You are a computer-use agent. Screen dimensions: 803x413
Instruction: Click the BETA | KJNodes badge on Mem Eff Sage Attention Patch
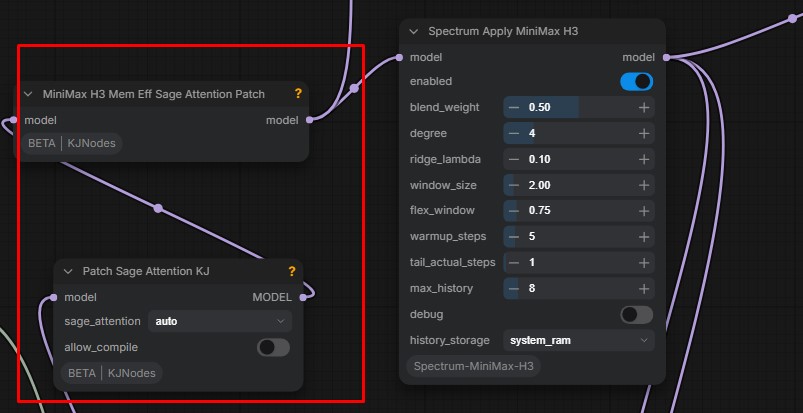pos(72,143)
